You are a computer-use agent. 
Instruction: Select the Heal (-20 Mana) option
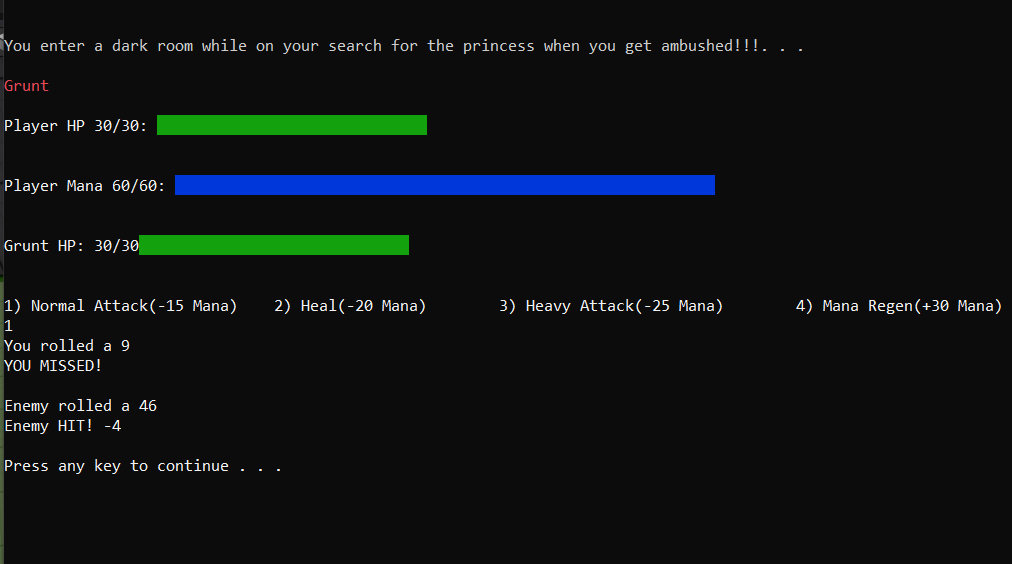point(350,306)
